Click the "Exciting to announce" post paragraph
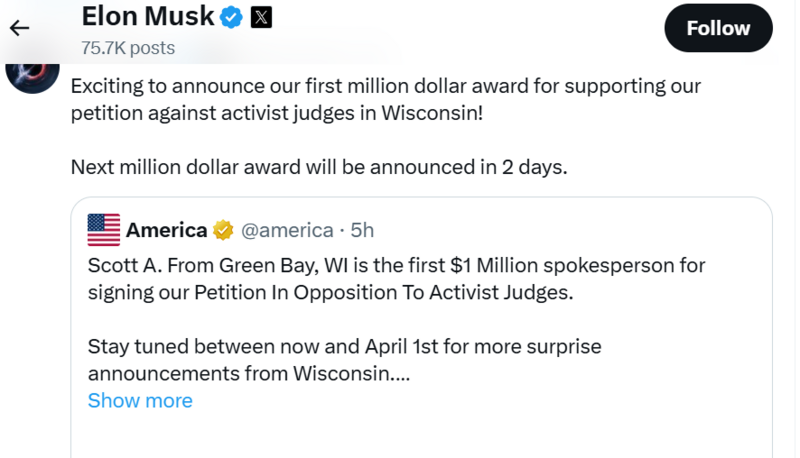The width and height of the screenshot is (800, 458). 385,99
